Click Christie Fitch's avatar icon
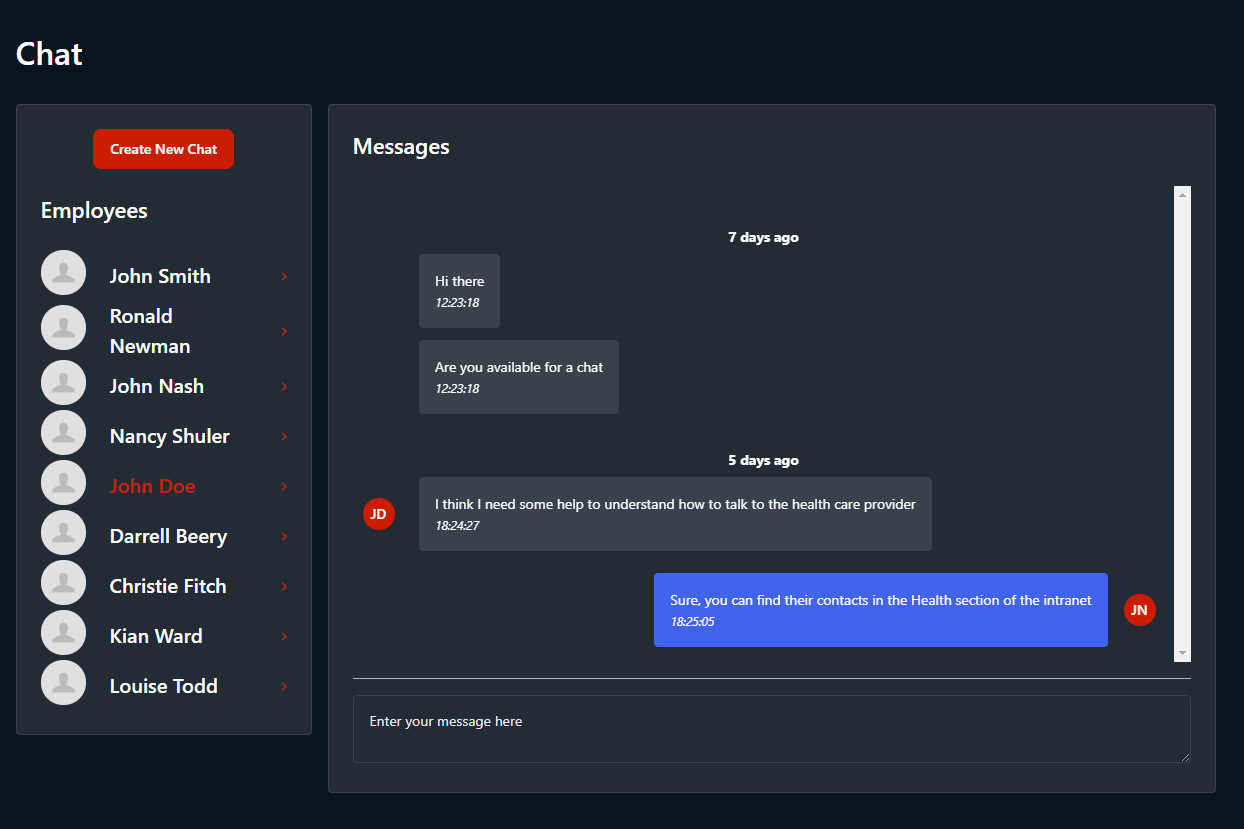The width and height of the screenshot is (1244, 829). click(63, 582)
